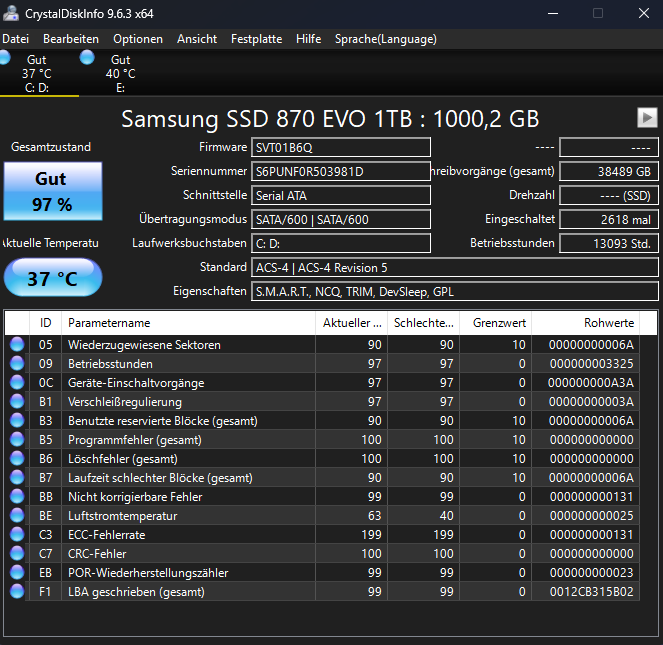The width and height of the screenshot is (663, 645).
Task: Select the C: D: disk tab
Action: pyautogui.click(x=37, y=74)
